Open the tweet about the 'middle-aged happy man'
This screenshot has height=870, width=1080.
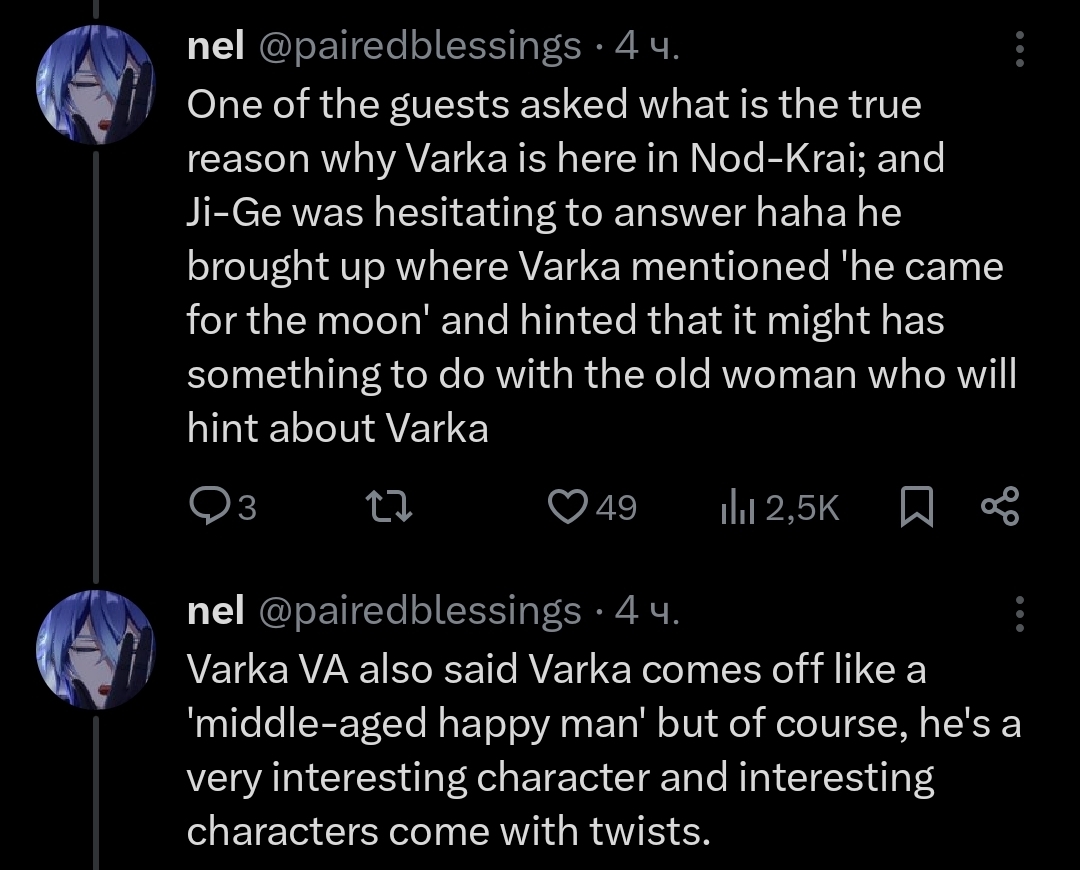pos(600,750)
